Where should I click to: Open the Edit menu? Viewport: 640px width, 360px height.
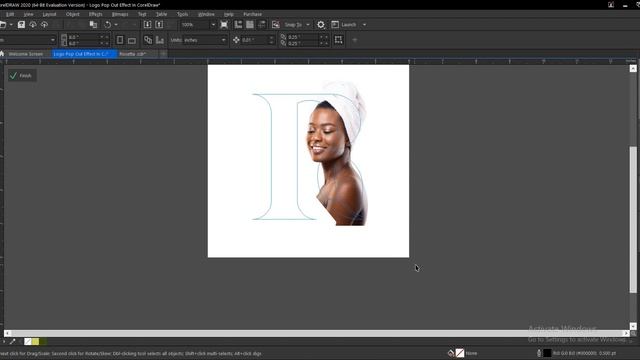coord(10,14)
